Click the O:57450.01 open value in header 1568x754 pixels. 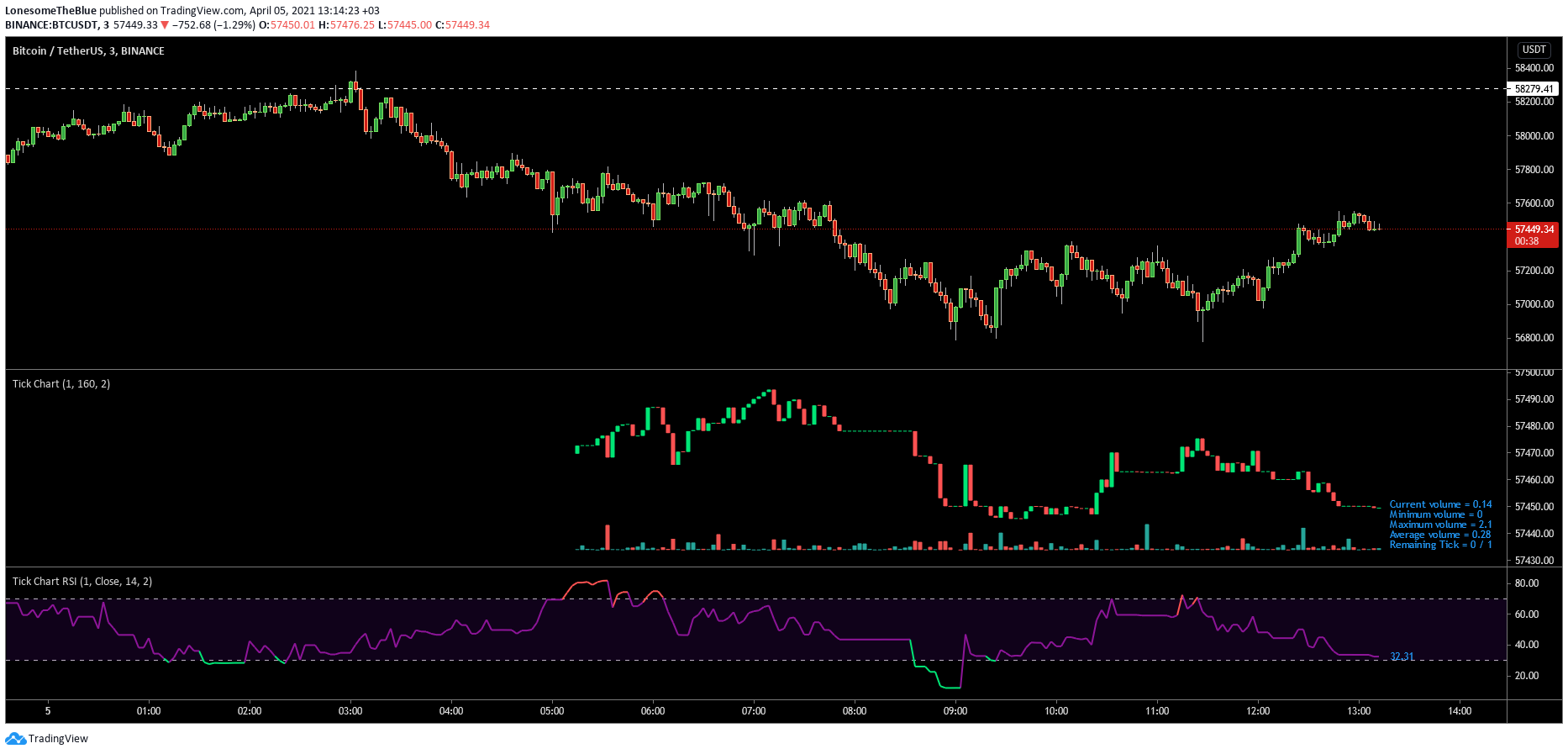pyautogui.click(x=287, y=25)
